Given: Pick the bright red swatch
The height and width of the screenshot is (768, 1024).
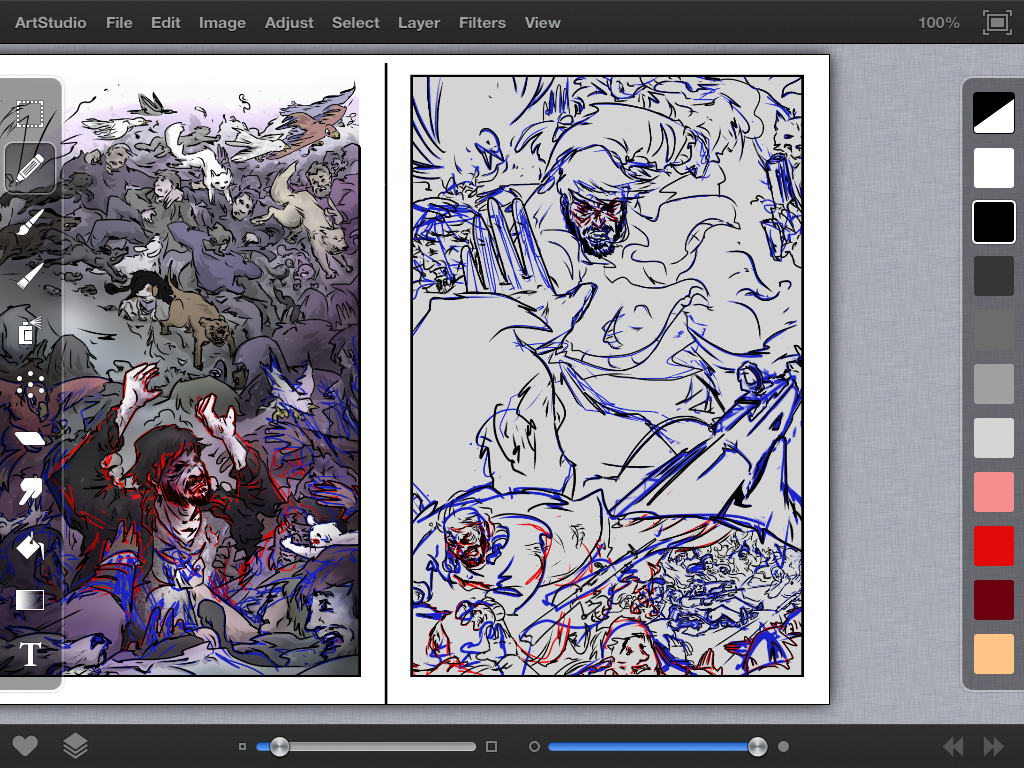Looking at the screenshot, I should coord(993,546).
